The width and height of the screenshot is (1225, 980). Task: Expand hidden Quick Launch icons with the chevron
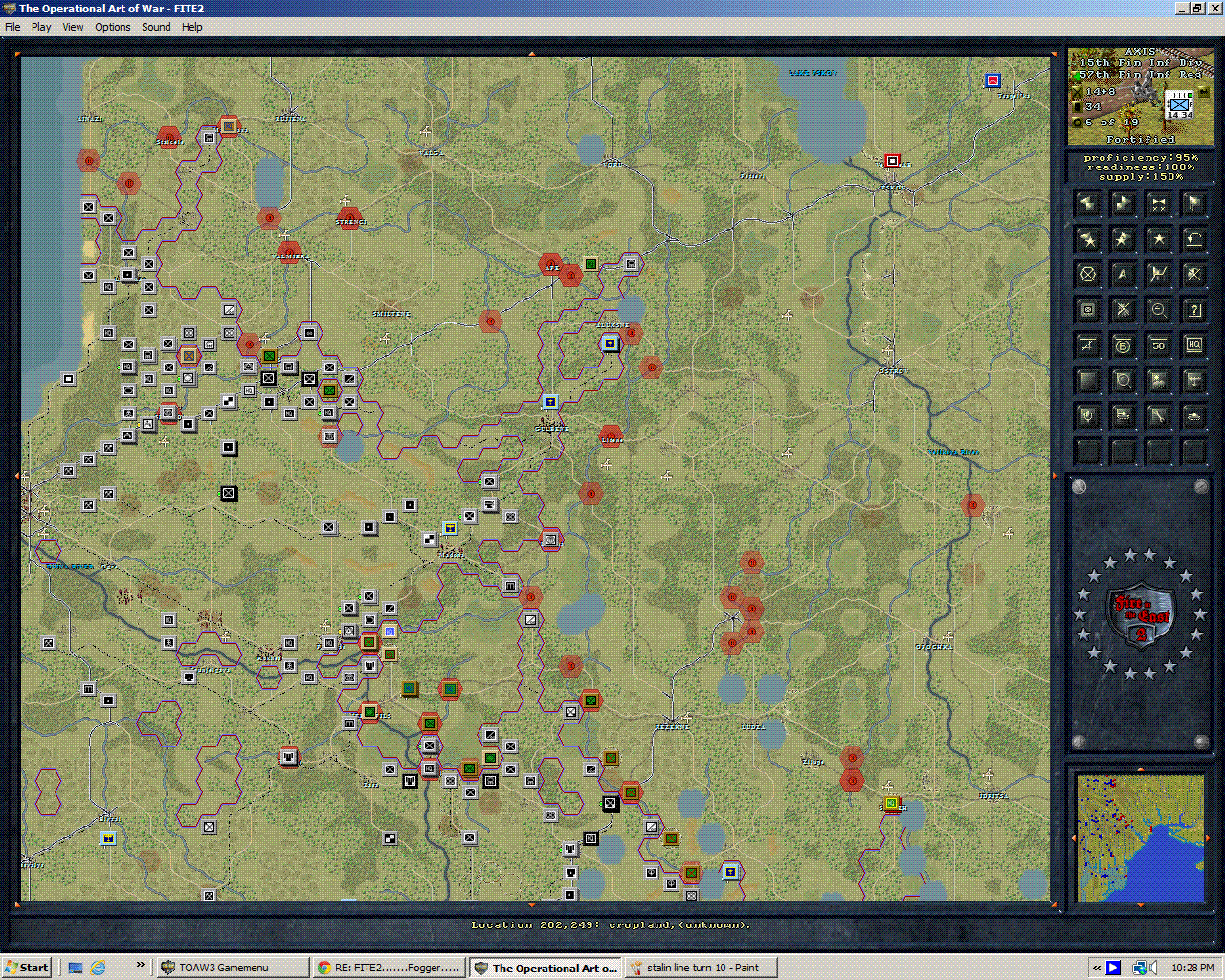click(140, 967)
